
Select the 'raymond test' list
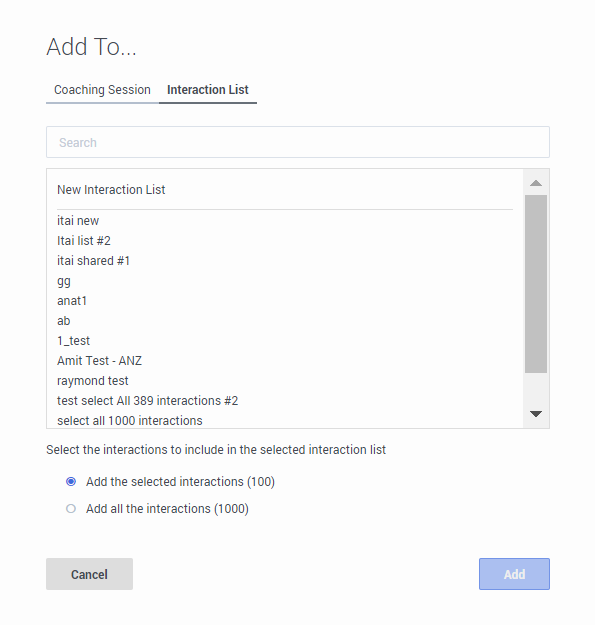coord(285,381)
